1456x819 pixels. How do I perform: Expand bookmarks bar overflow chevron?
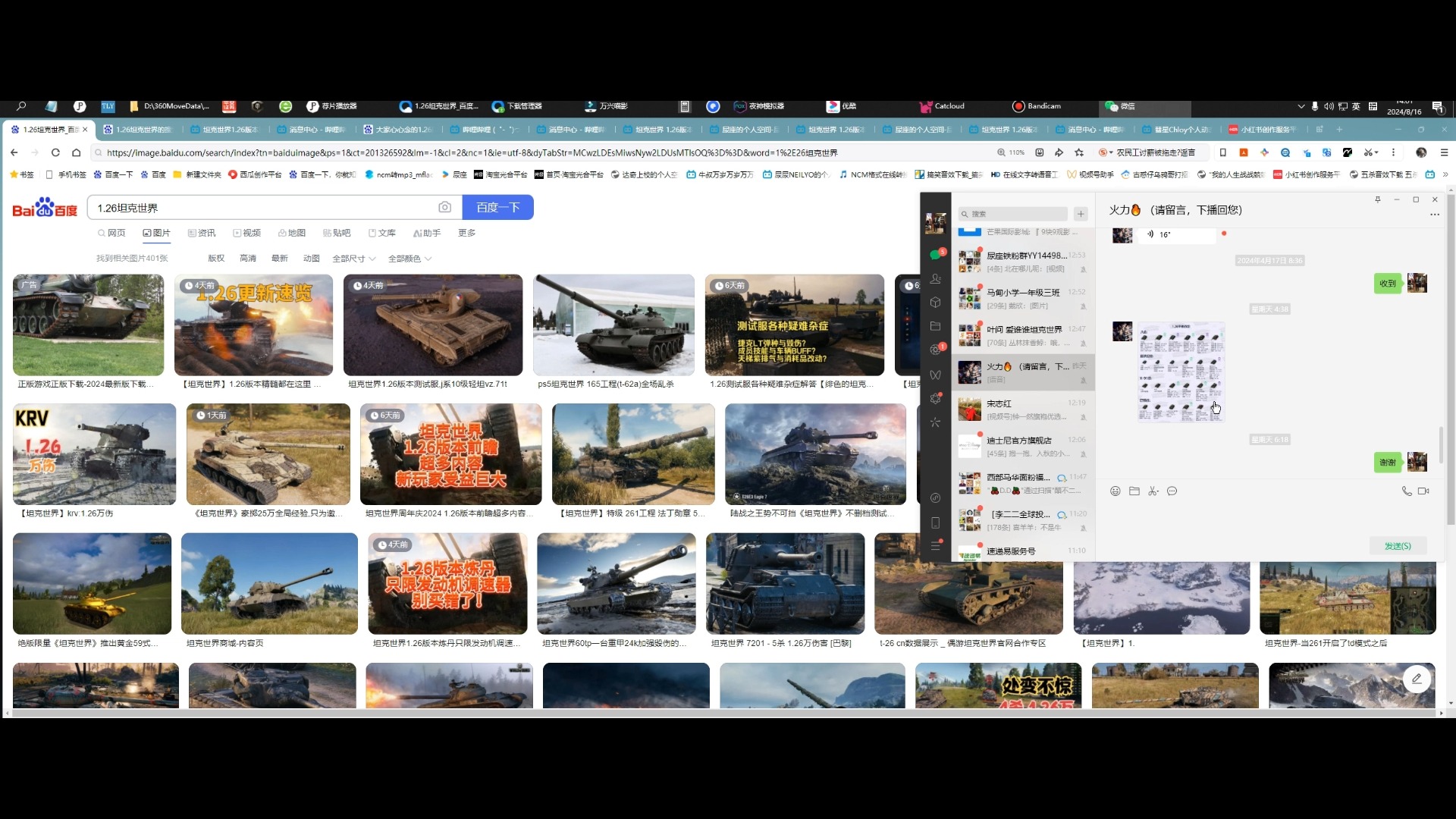tap(1445, 174)
